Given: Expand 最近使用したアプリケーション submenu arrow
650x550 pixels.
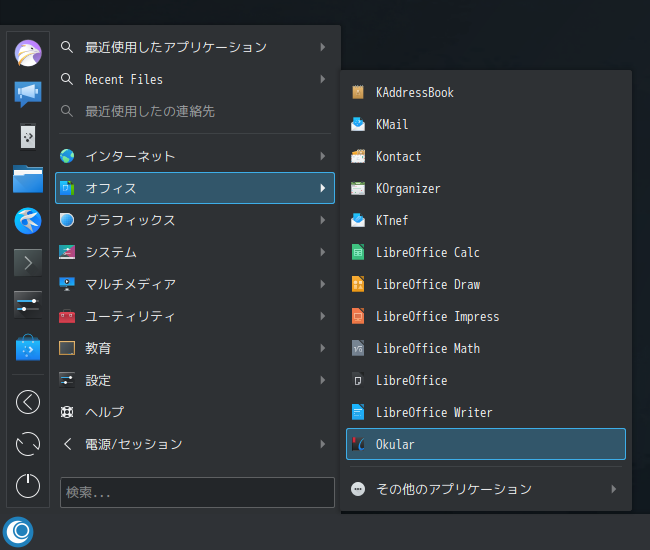Looking at the screenshot, I should [x=323, y=47].
